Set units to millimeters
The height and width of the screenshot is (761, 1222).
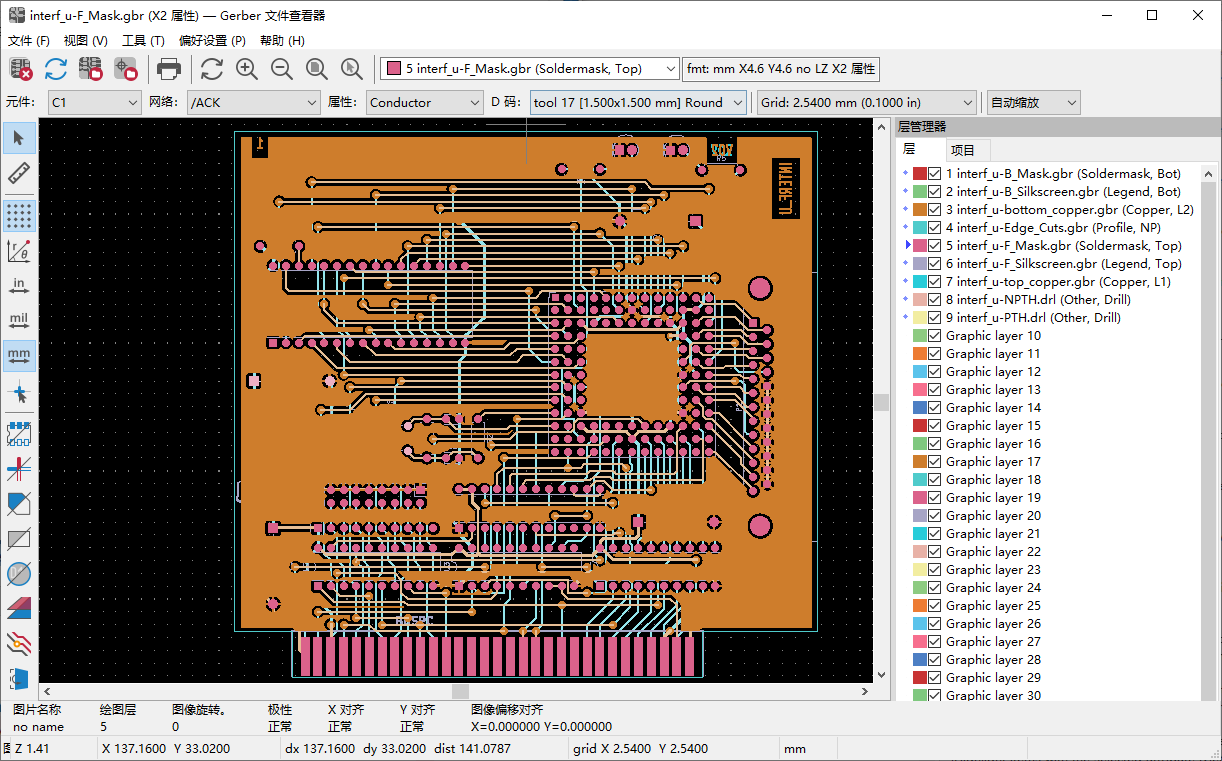pyautogui.click(x=19, y=355)
